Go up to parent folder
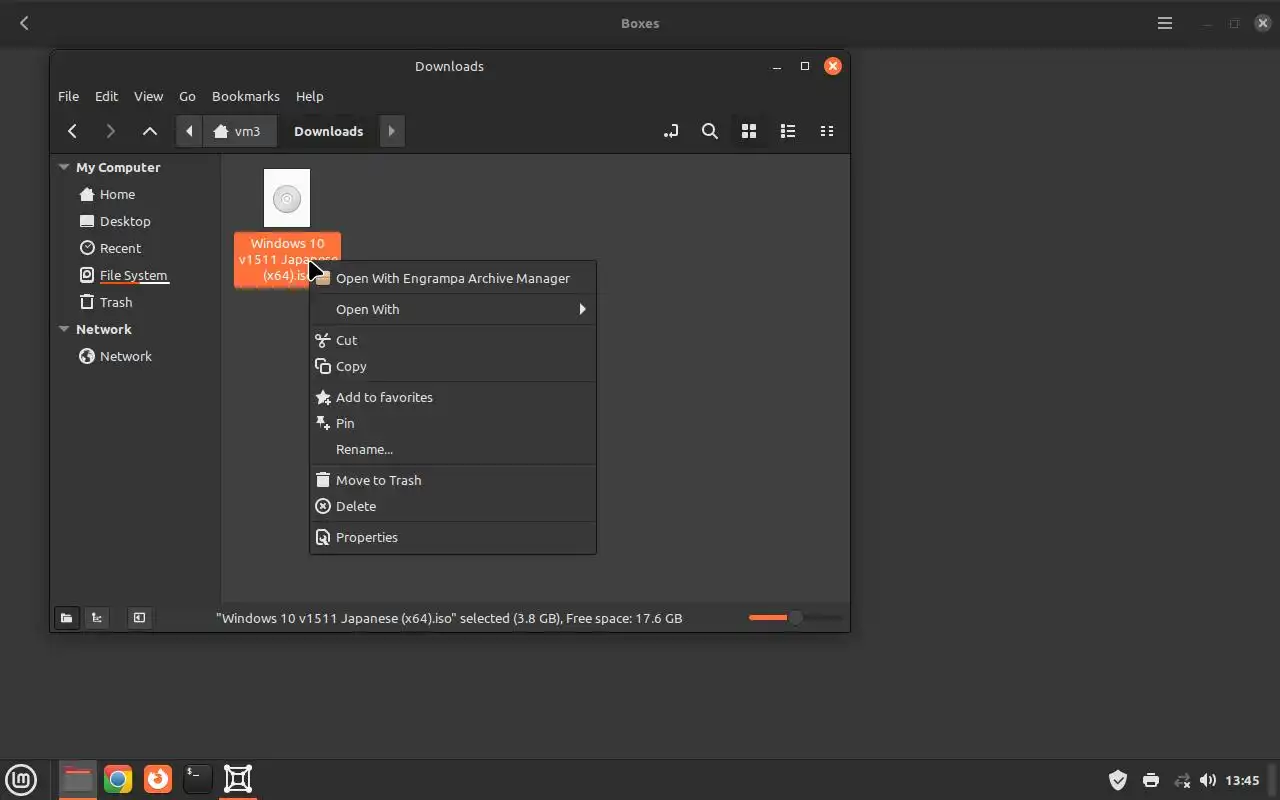Screen dimensions: 1280x800 pyautogui.click(x=150, y=131)
